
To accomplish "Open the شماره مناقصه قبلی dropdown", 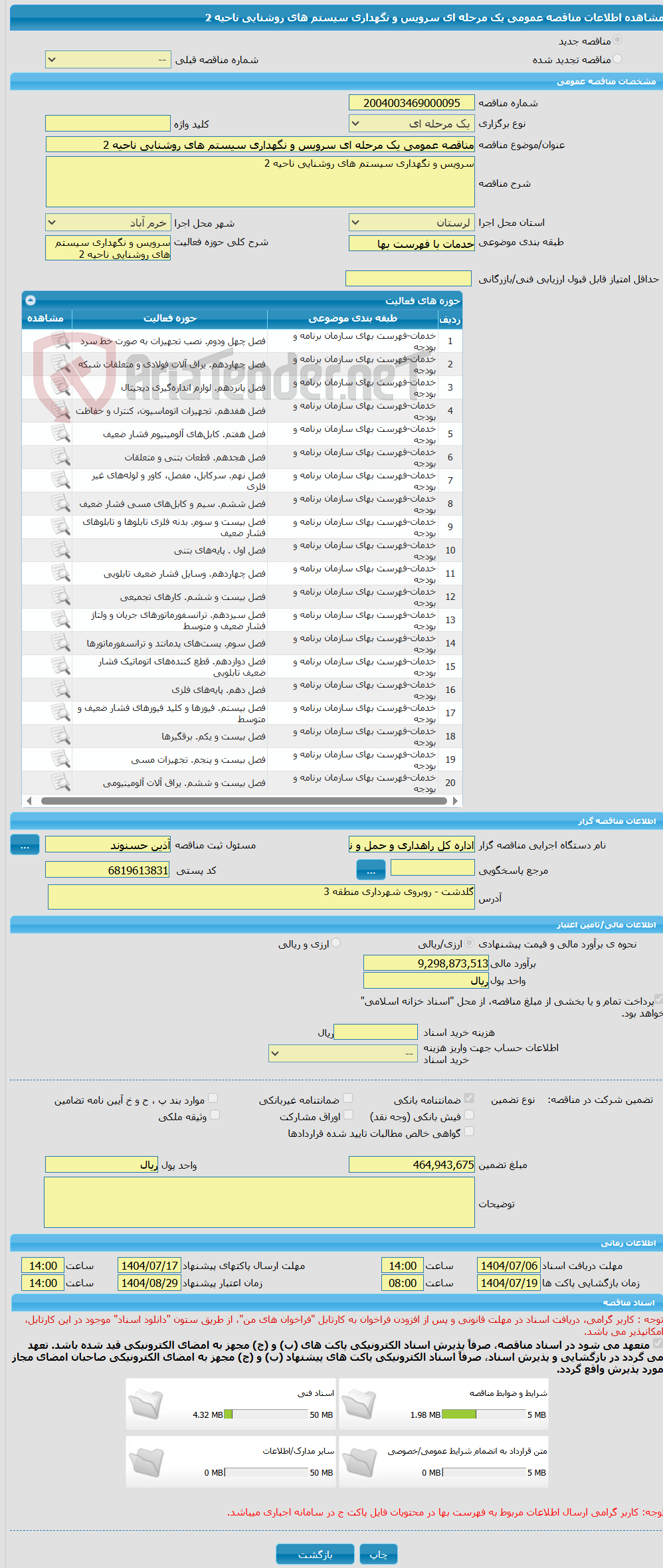I will pyautogui.click(x=108, y=60).
